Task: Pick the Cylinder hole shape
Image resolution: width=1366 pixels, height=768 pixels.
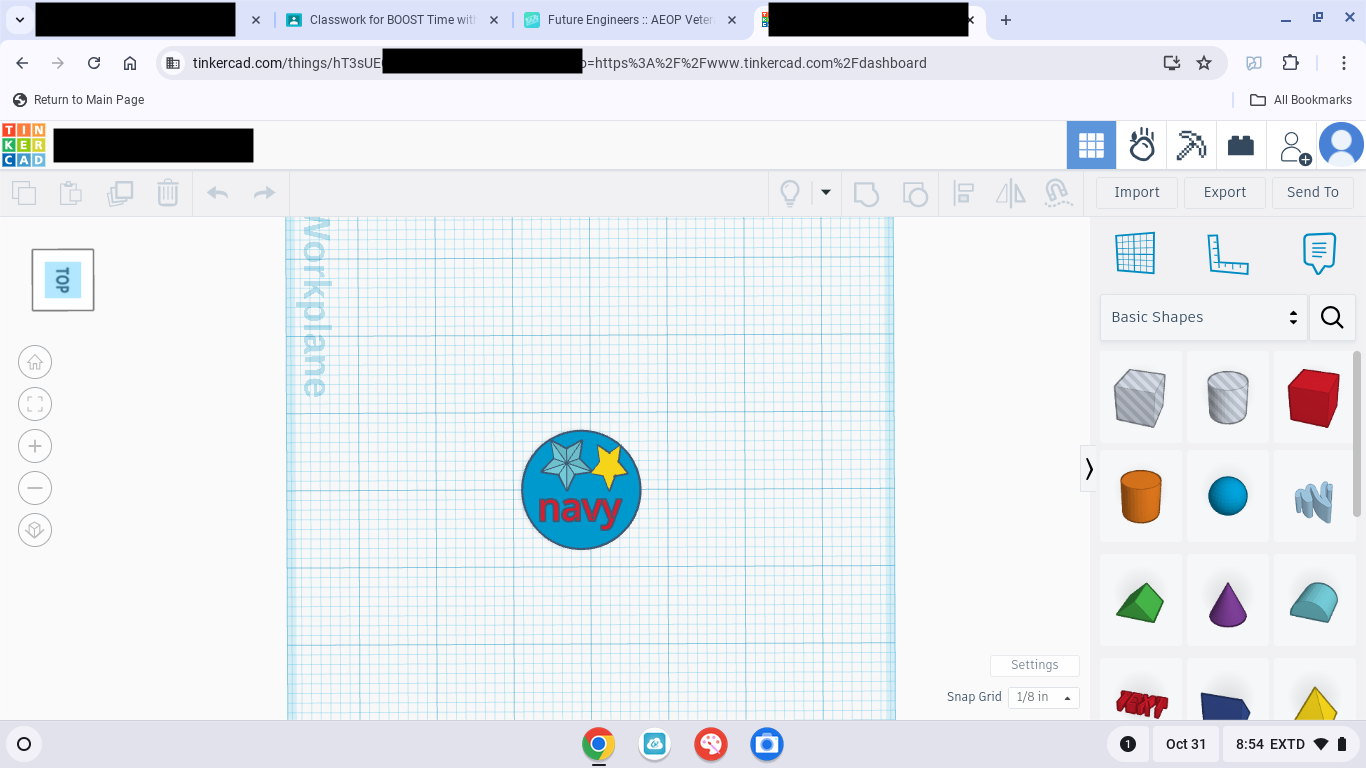Action: click(1228, 397)
